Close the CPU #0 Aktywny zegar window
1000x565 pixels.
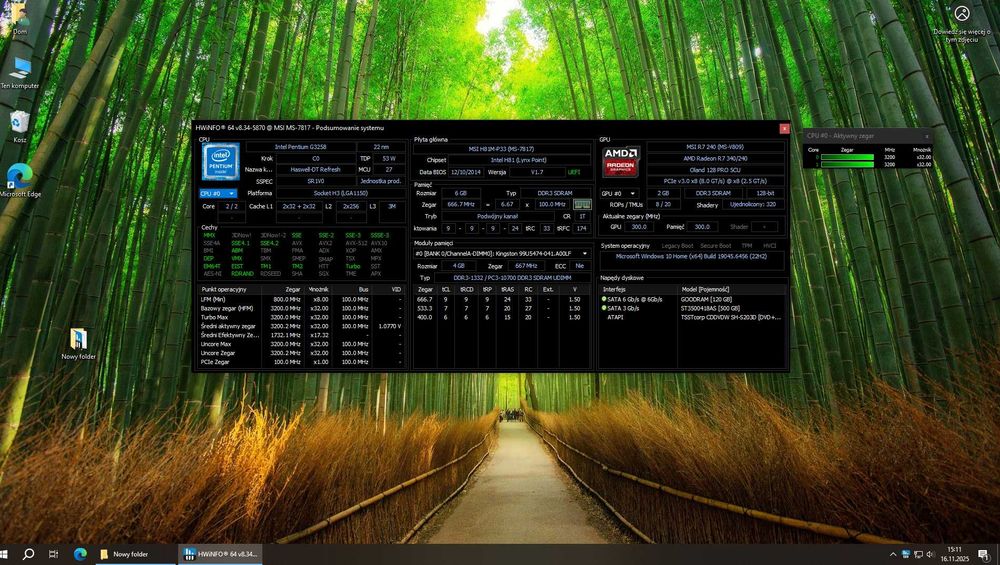[x=927, y=136]
